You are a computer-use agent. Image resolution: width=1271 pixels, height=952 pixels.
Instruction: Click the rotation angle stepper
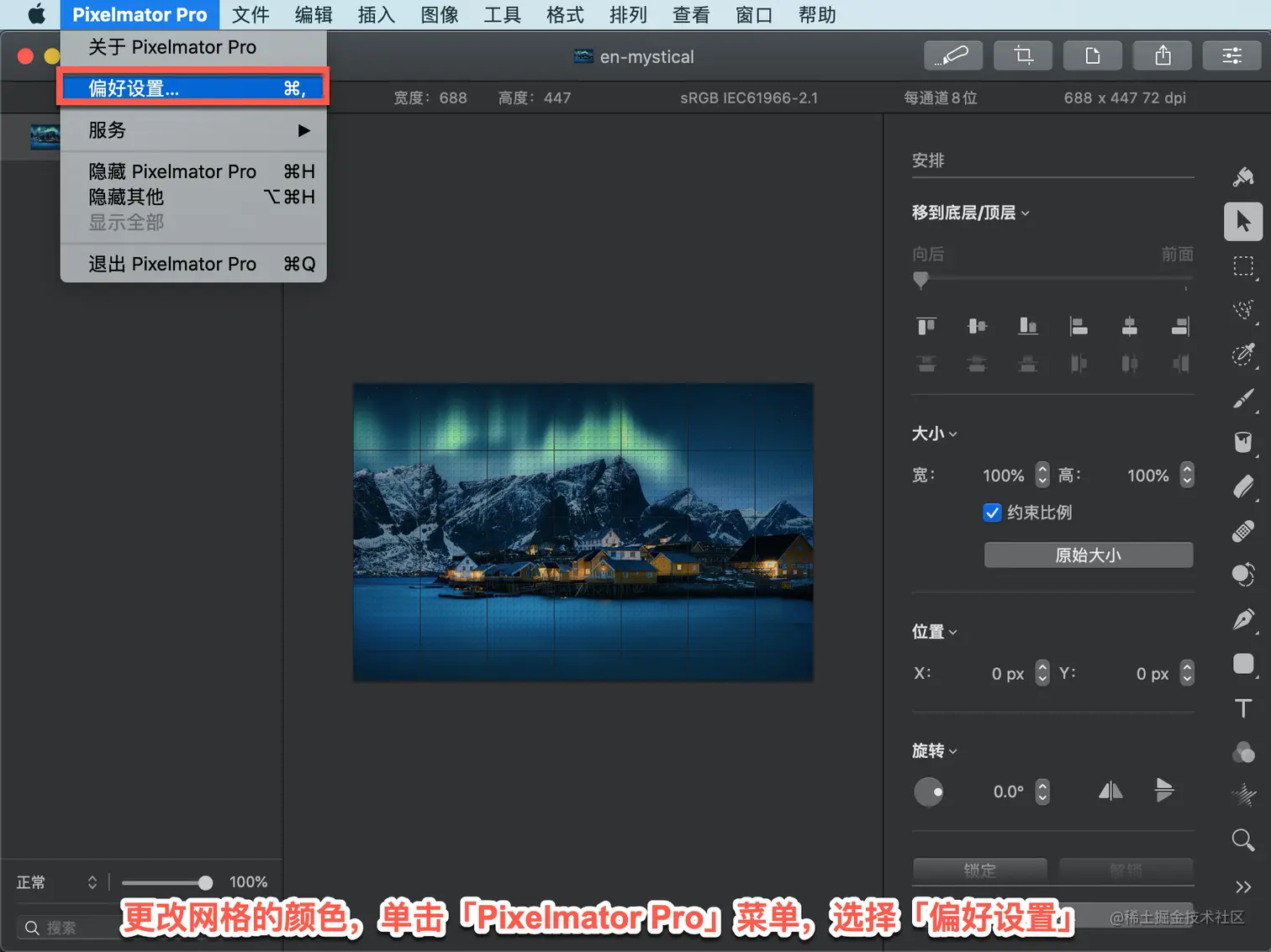pyautogui.click(x=1042, y=792)
